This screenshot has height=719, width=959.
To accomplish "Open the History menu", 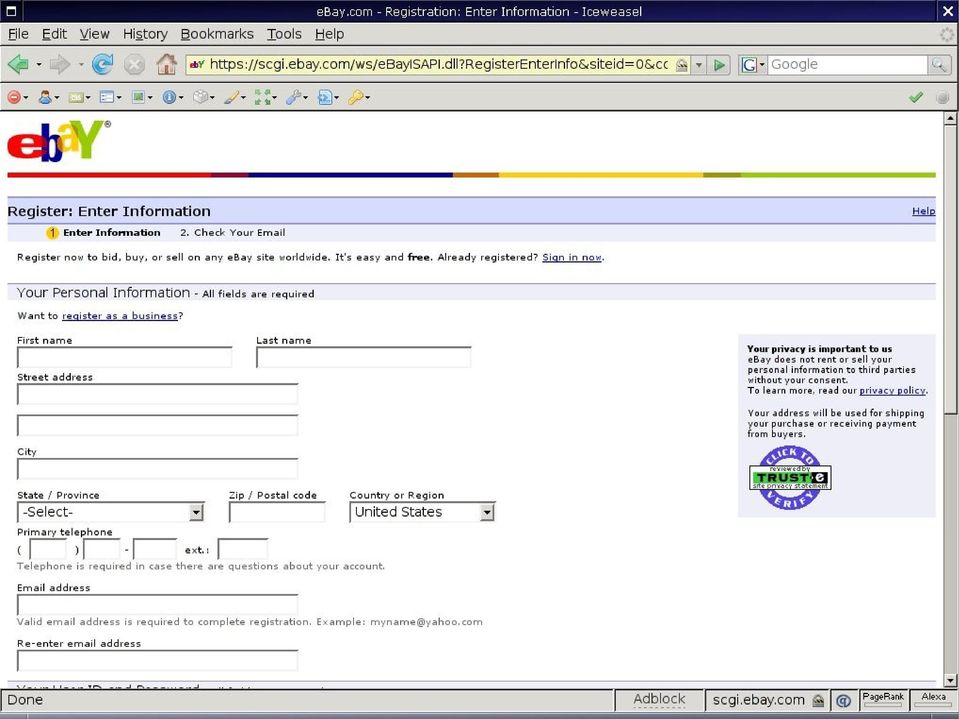I will [x=145, y=34].
